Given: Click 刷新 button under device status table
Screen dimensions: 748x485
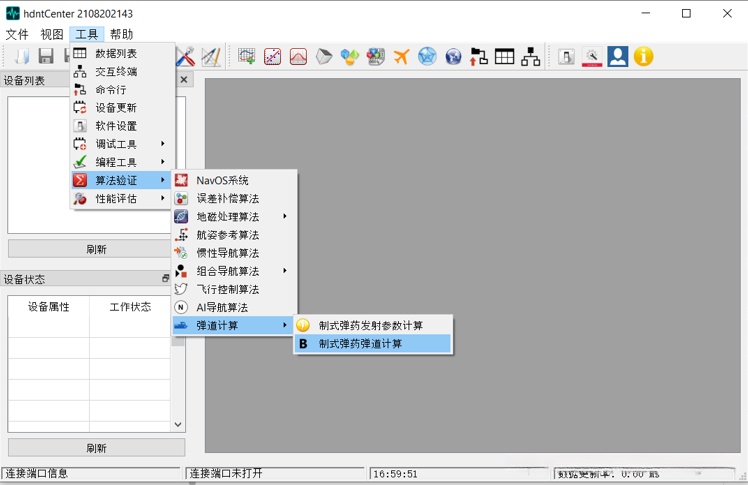Looking at the screenshot, I should (x=96, y=448).
